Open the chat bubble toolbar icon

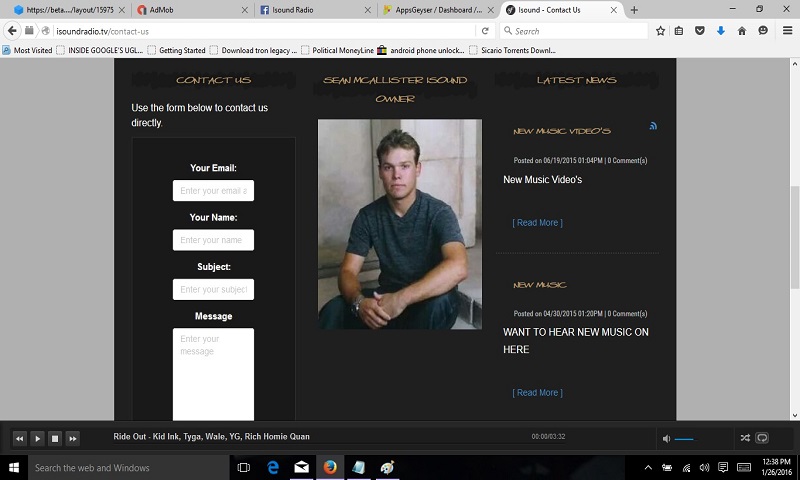(763, 31)
